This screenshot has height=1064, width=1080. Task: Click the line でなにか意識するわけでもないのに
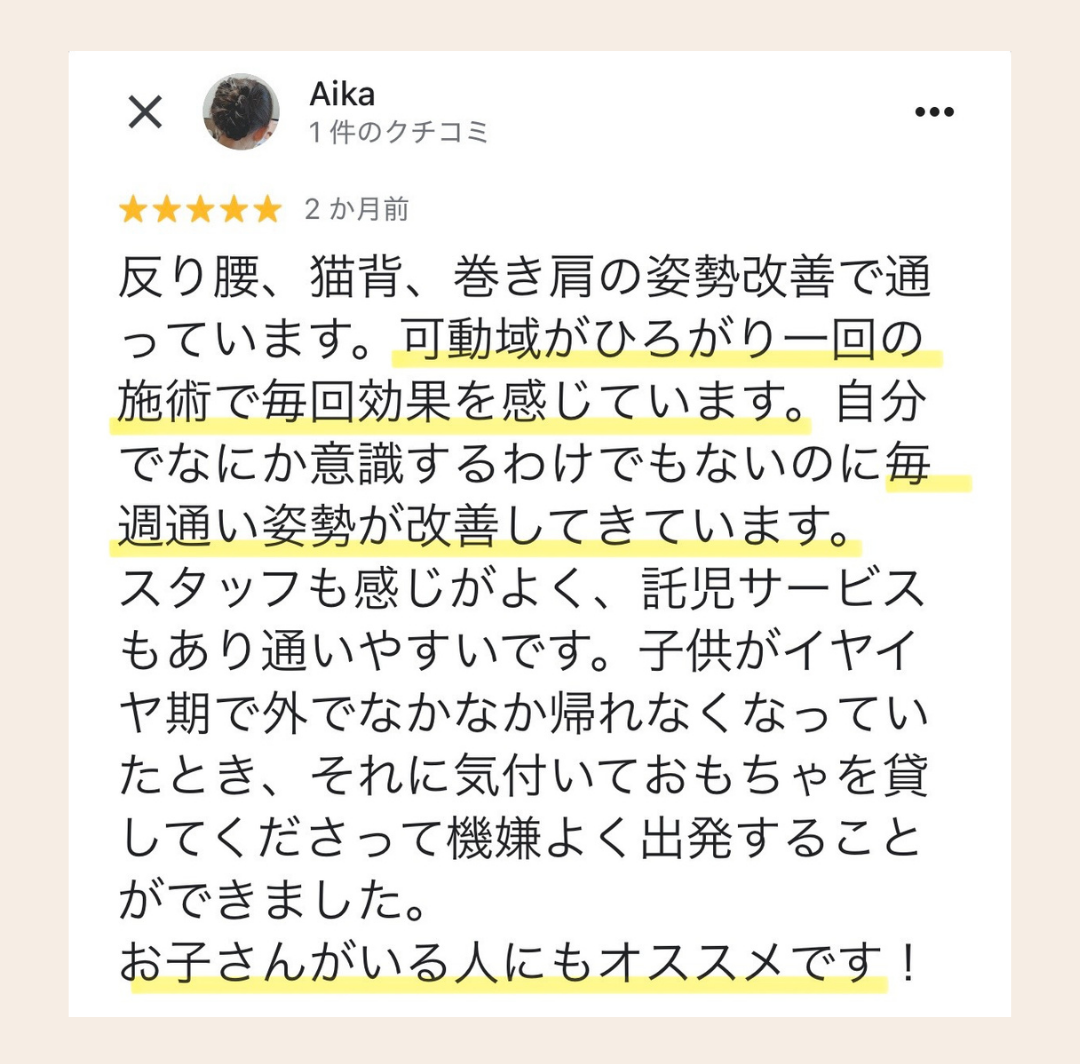(x=501, y=464)
